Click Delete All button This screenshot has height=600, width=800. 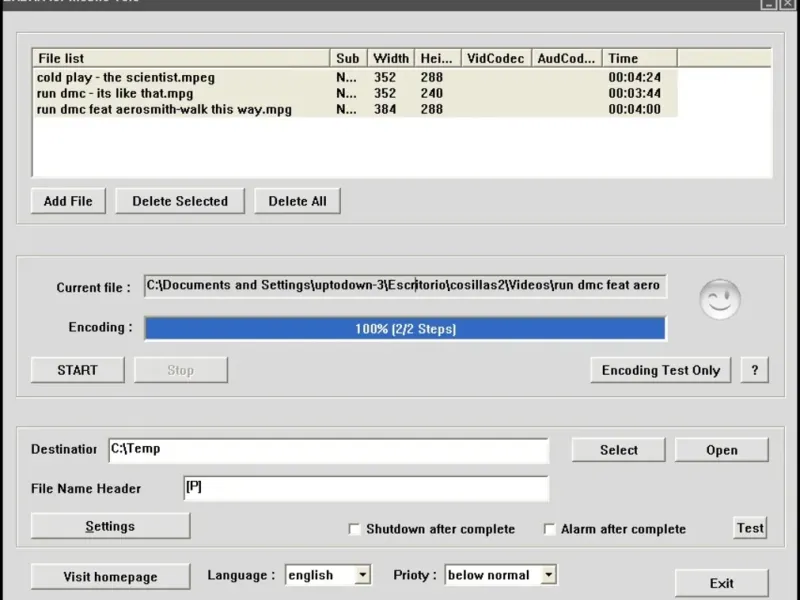[x=297, y=201]
